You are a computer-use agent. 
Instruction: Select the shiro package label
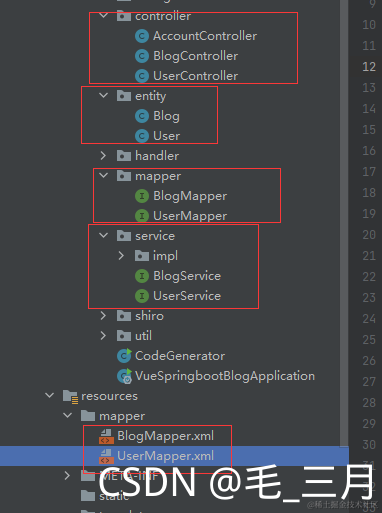pos(149,316)
